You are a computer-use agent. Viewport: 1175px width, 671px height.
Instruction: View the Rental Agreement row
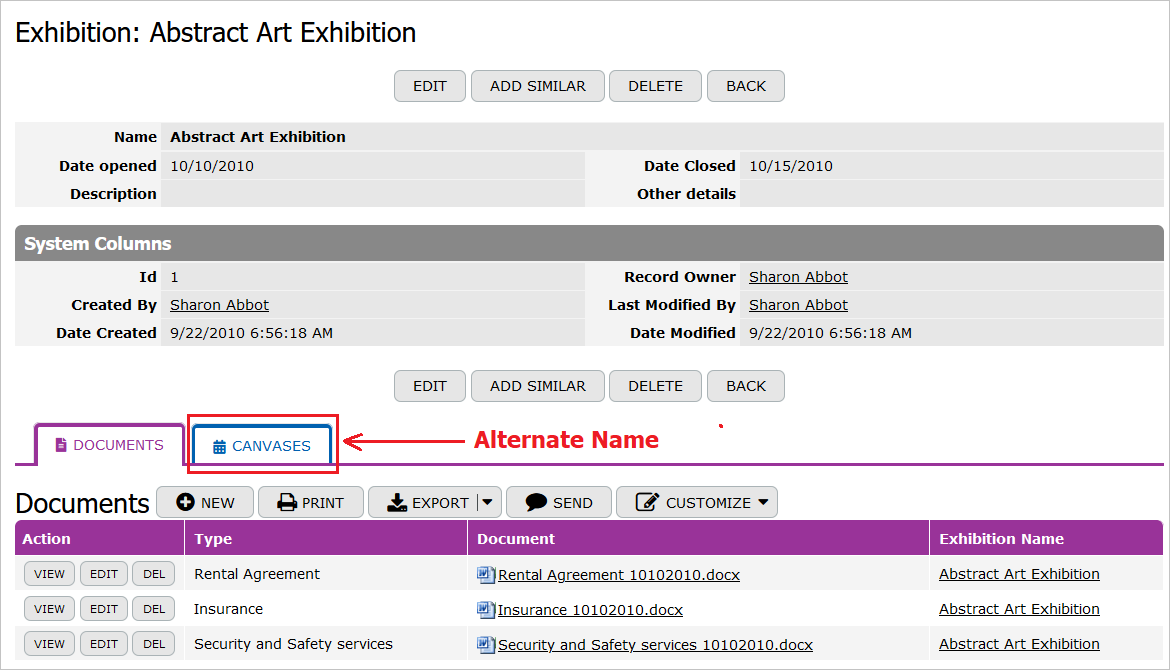[x=49, y=574]
